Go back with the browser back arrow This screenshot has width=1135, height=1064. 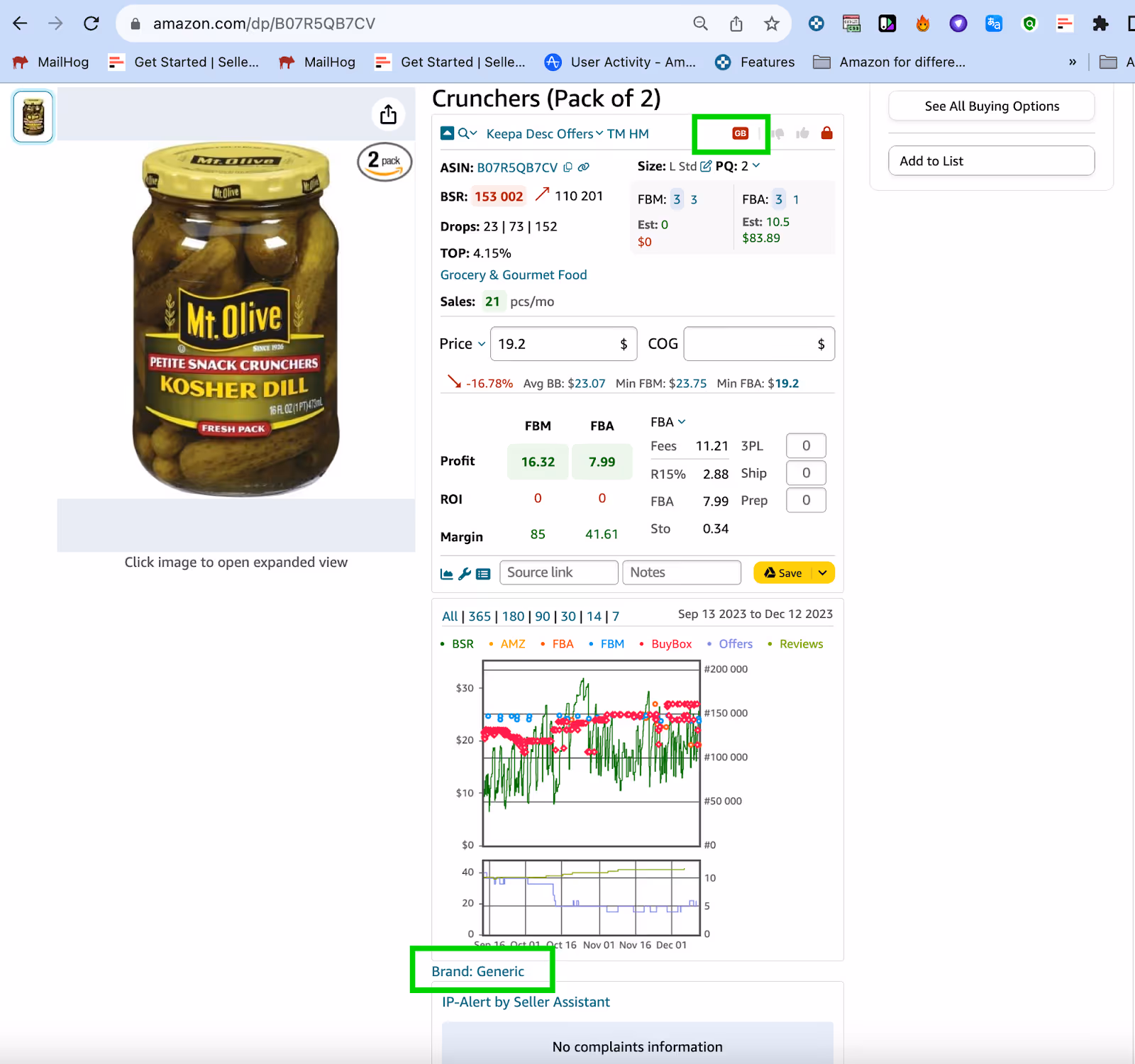point(20,23)
